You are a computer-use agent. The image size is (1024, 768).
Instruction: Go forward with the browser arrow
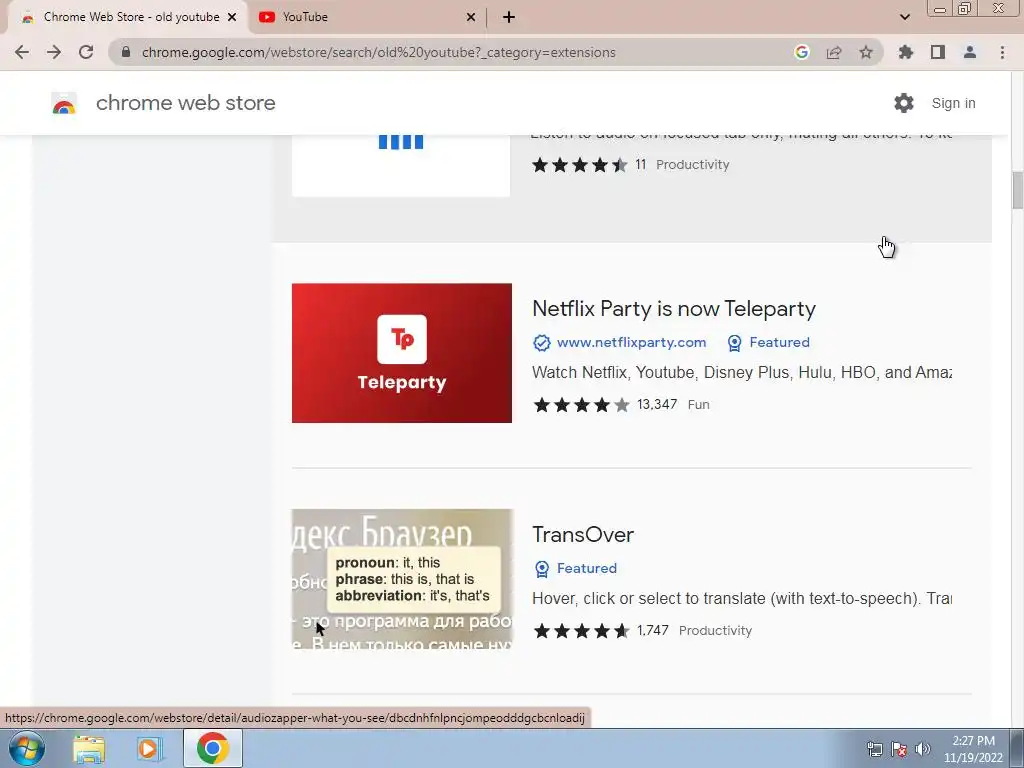(x=54, y=52)
